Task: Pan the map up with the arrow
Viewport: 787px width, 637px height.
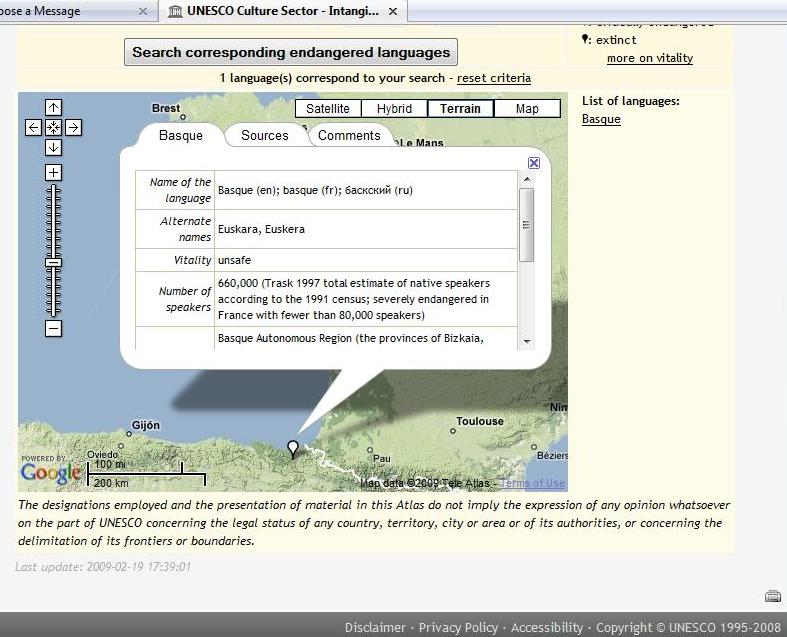Action: [53, 107]
